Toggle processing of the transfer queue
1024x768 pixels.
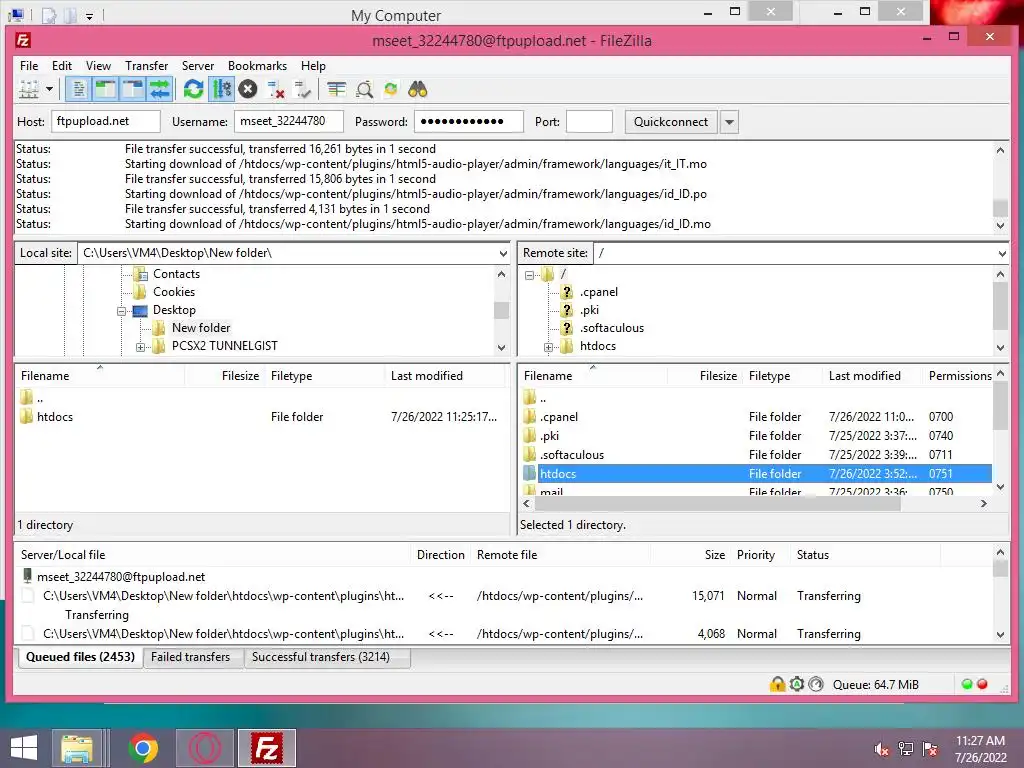[221, 89]
